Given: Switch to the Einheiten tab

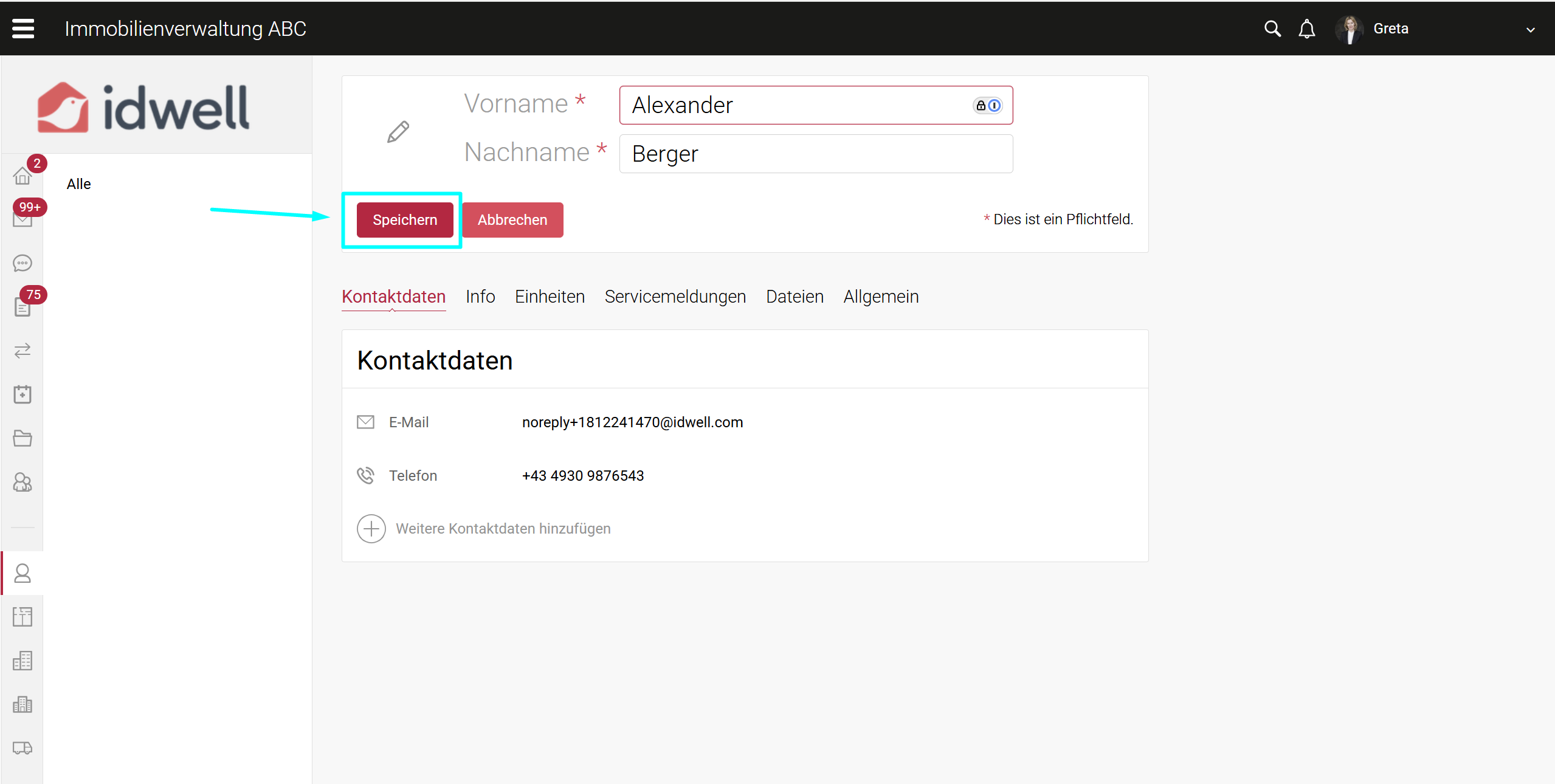Looking at the screenshot, I should (x=550, y=297).
